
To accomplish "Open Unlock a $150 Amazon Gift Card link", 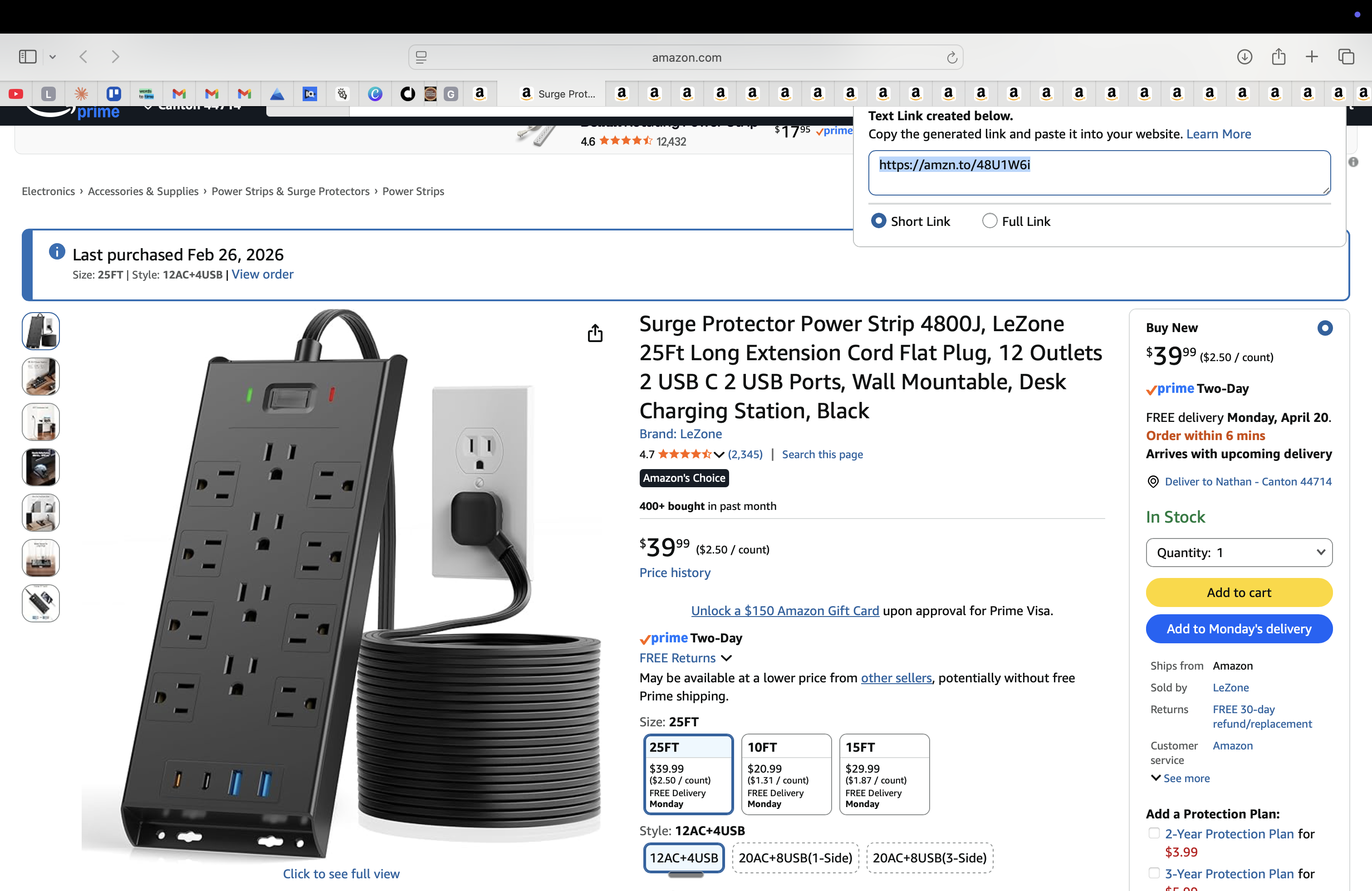I will tap(785, 611).
